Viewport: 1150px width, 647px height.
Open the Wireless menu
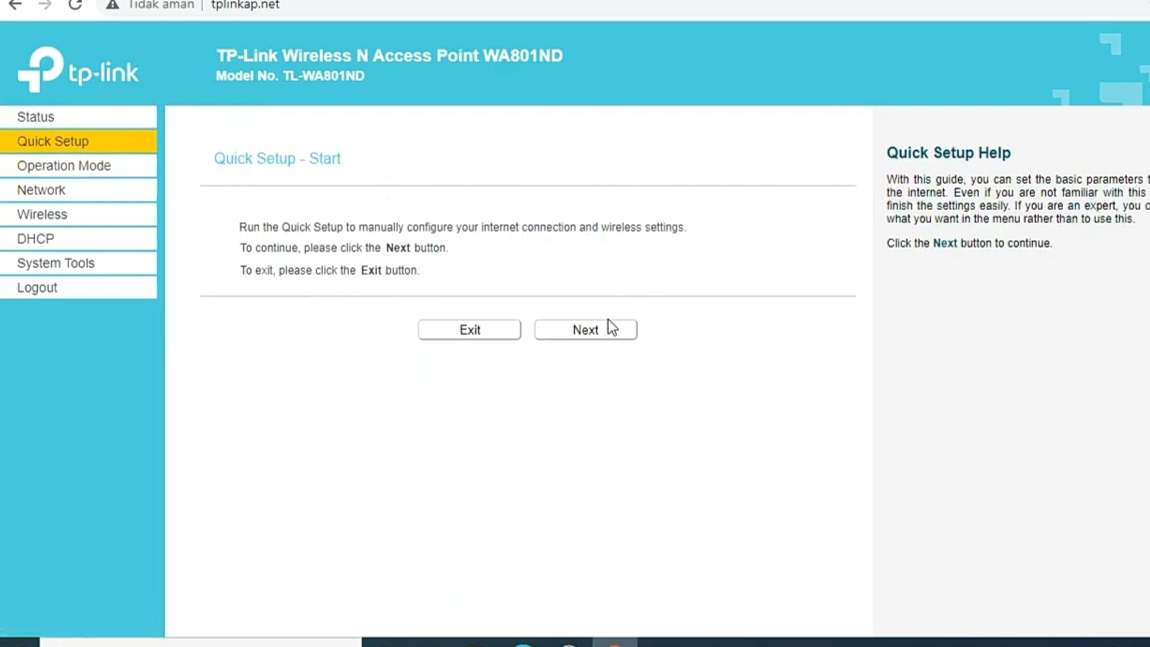[78, 214]
